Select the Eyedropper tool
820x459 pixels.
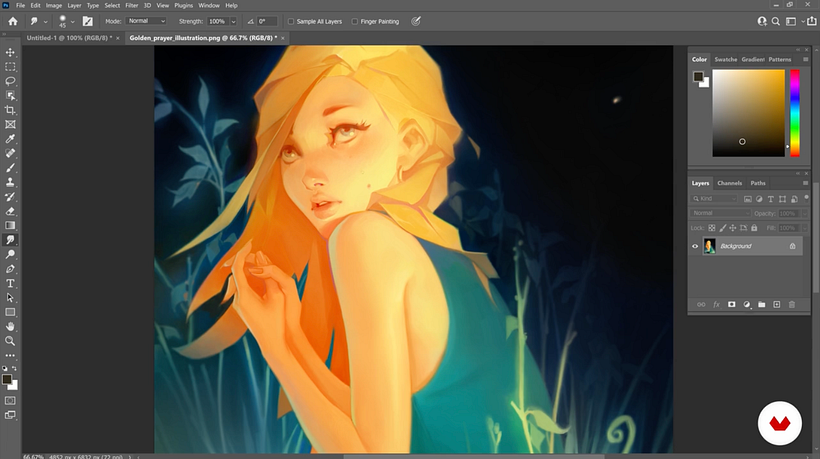coord(11,139)
